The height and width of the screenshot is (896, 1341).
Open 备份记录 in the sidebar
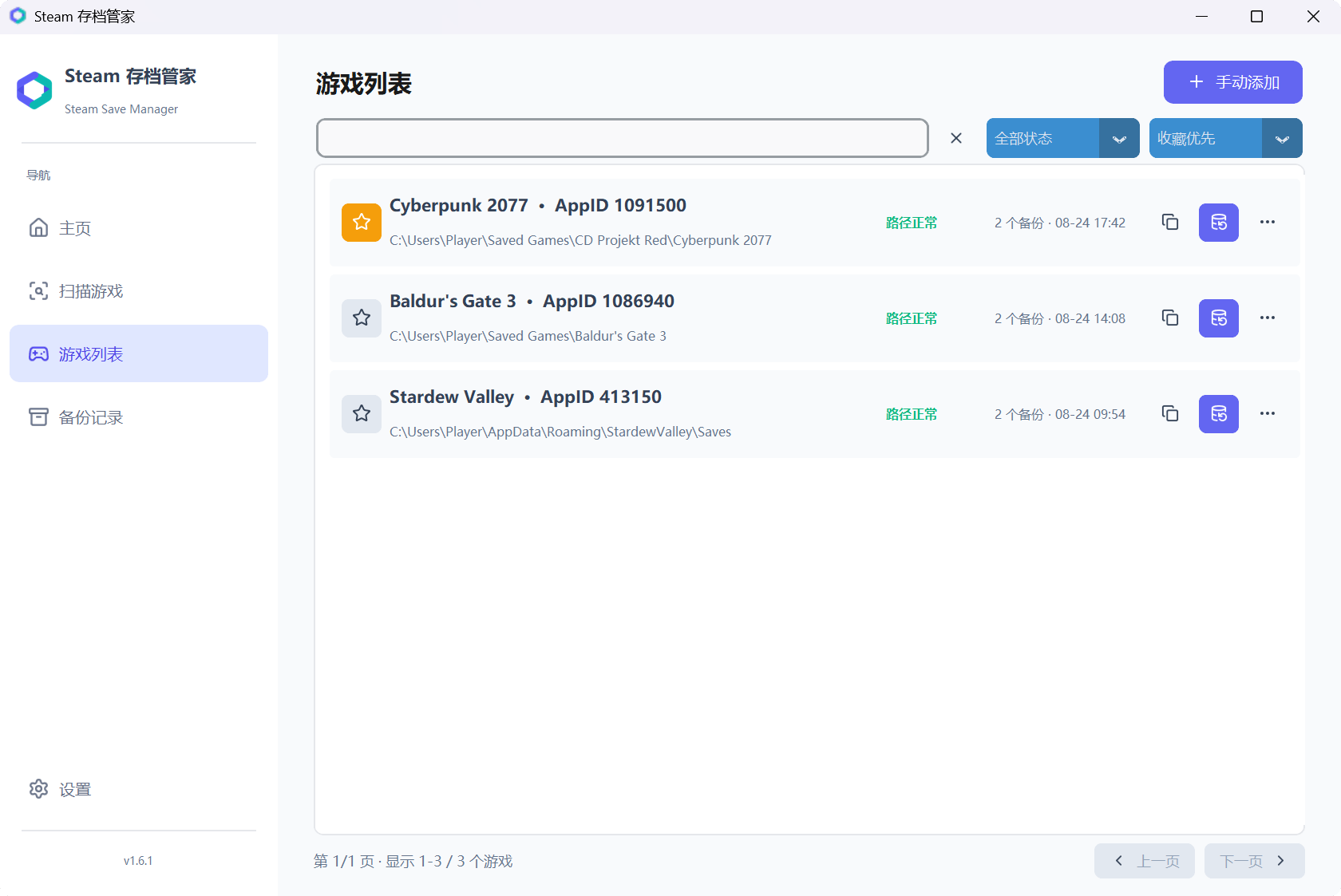tap(139, 416)
